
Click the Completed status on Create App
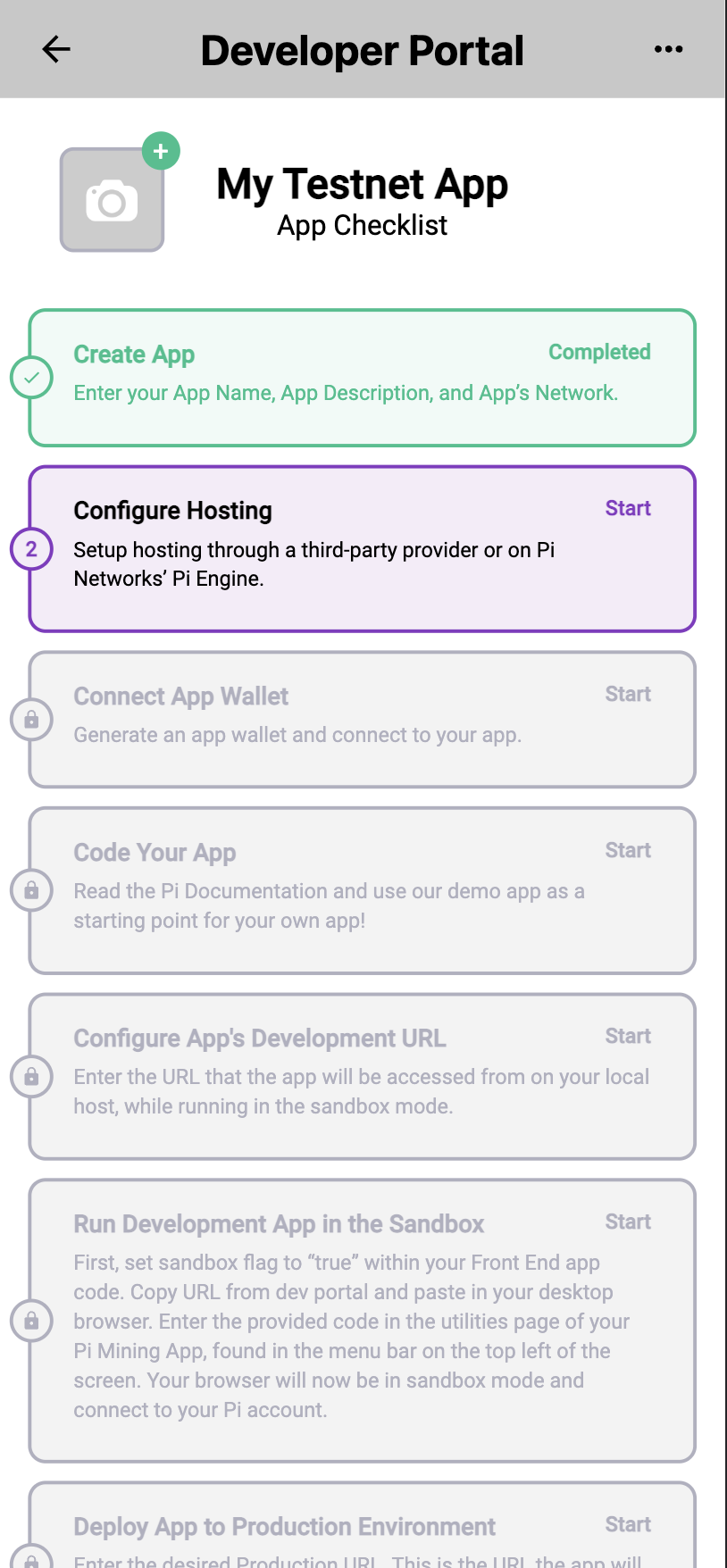tap(599, 352)
